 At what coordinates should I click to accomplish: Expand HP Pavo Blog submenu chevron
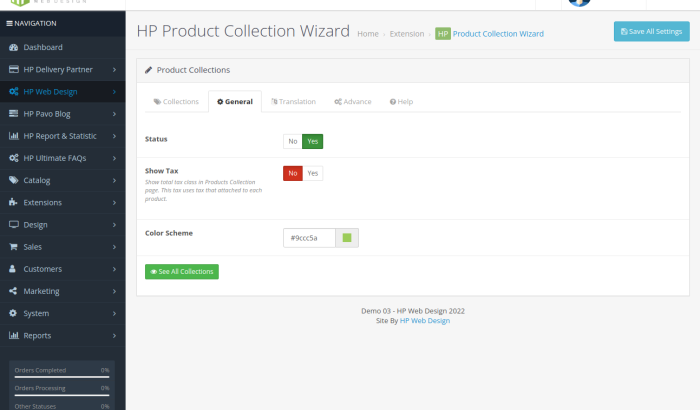pyautogui.click(x=114, y=114)
